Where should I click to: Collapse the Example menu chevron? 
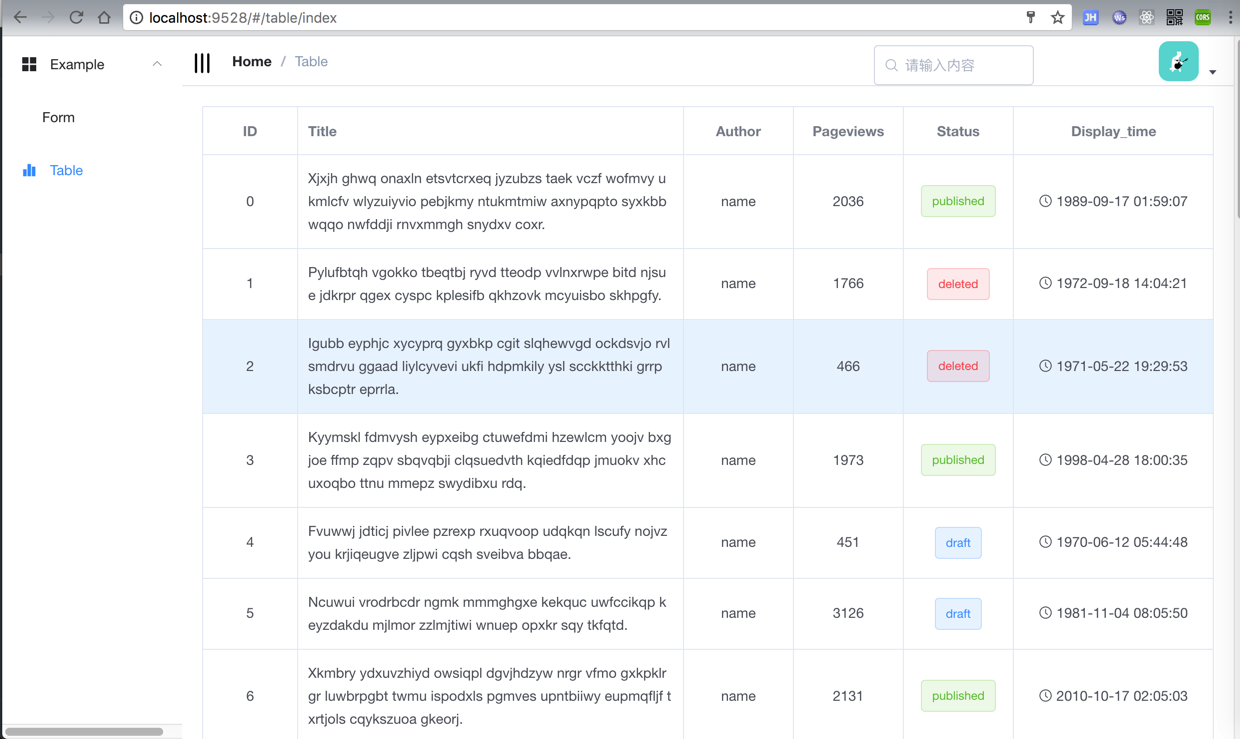pos(157,64)
